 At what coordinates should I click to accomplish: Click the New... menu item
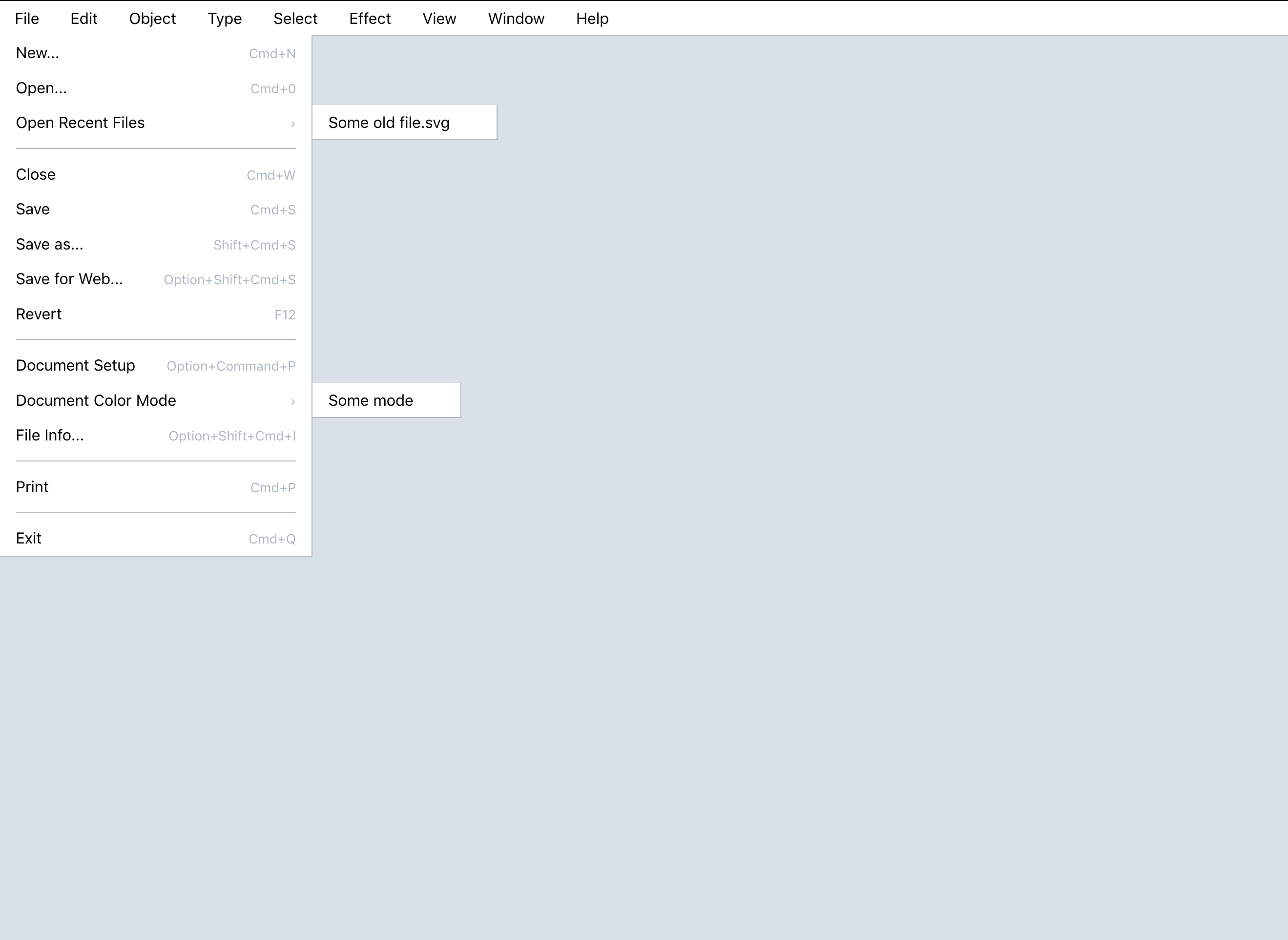[x=38, y=53]
